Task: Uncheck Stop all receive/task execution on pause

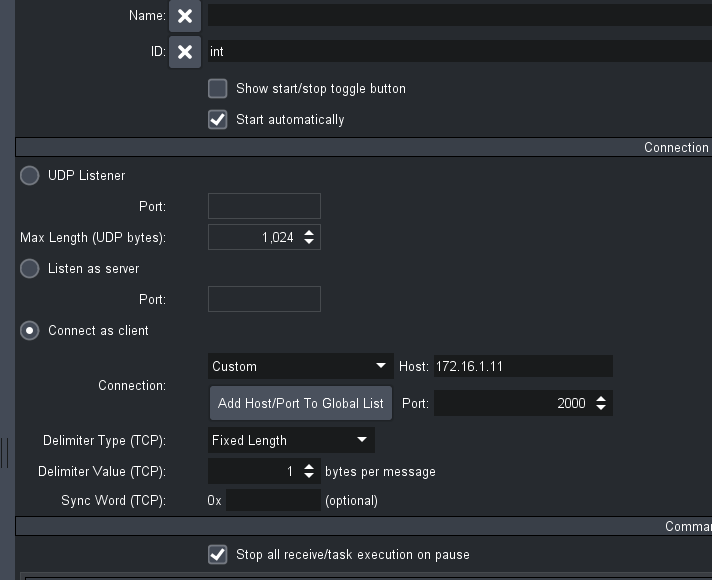Action: point(218,555)
